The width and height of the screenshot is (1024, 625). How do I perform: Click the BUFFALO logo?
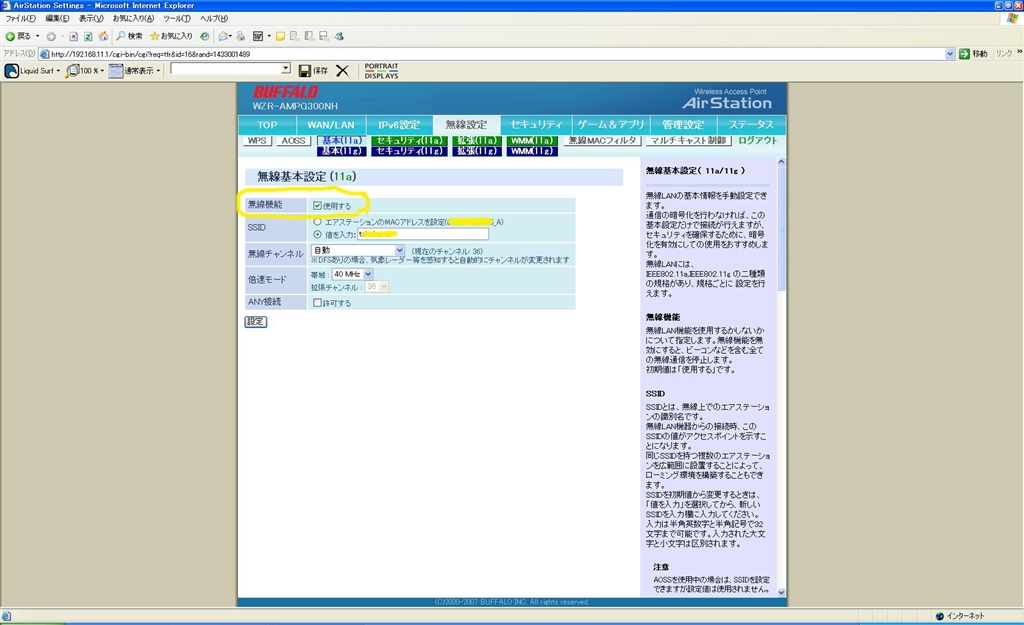coord(285,91)
